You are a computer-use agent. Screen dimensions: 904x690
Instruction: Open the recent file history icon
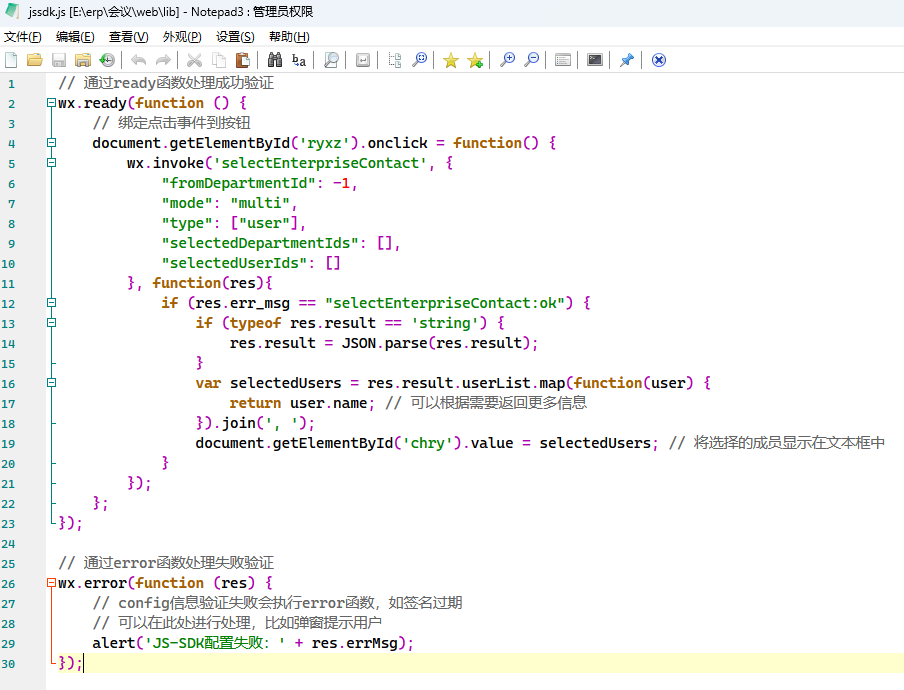click(107, 60)
